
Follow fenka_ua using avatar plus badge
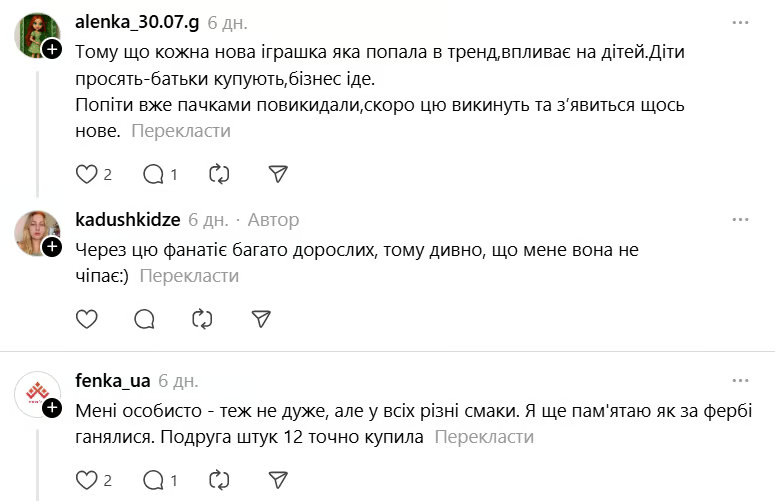click(x=51, y=408)
